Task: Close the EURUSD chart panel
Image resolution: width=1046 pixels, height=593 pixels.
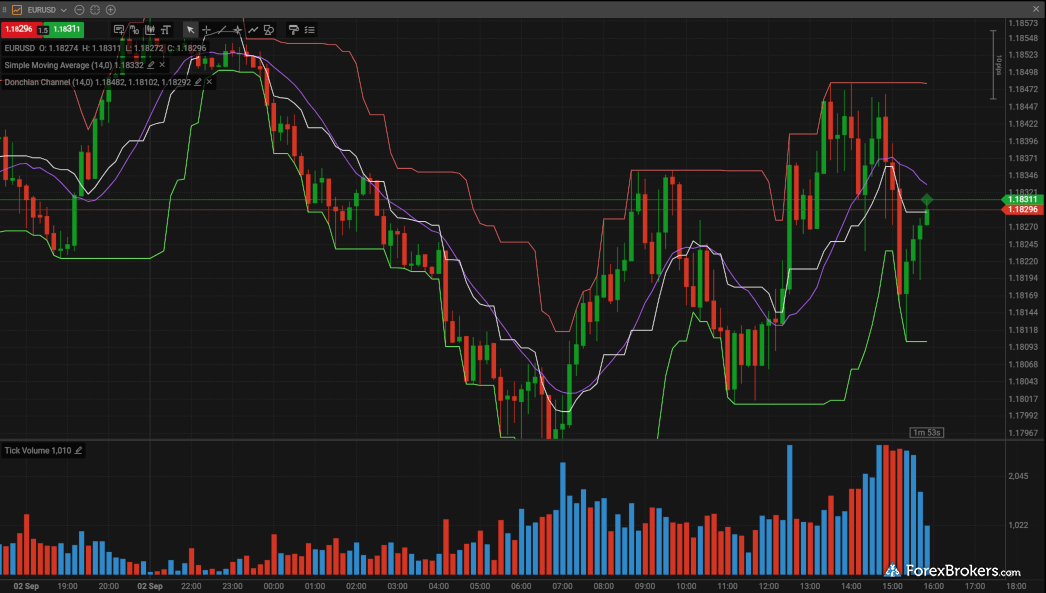Action: tap(1036, 9)
